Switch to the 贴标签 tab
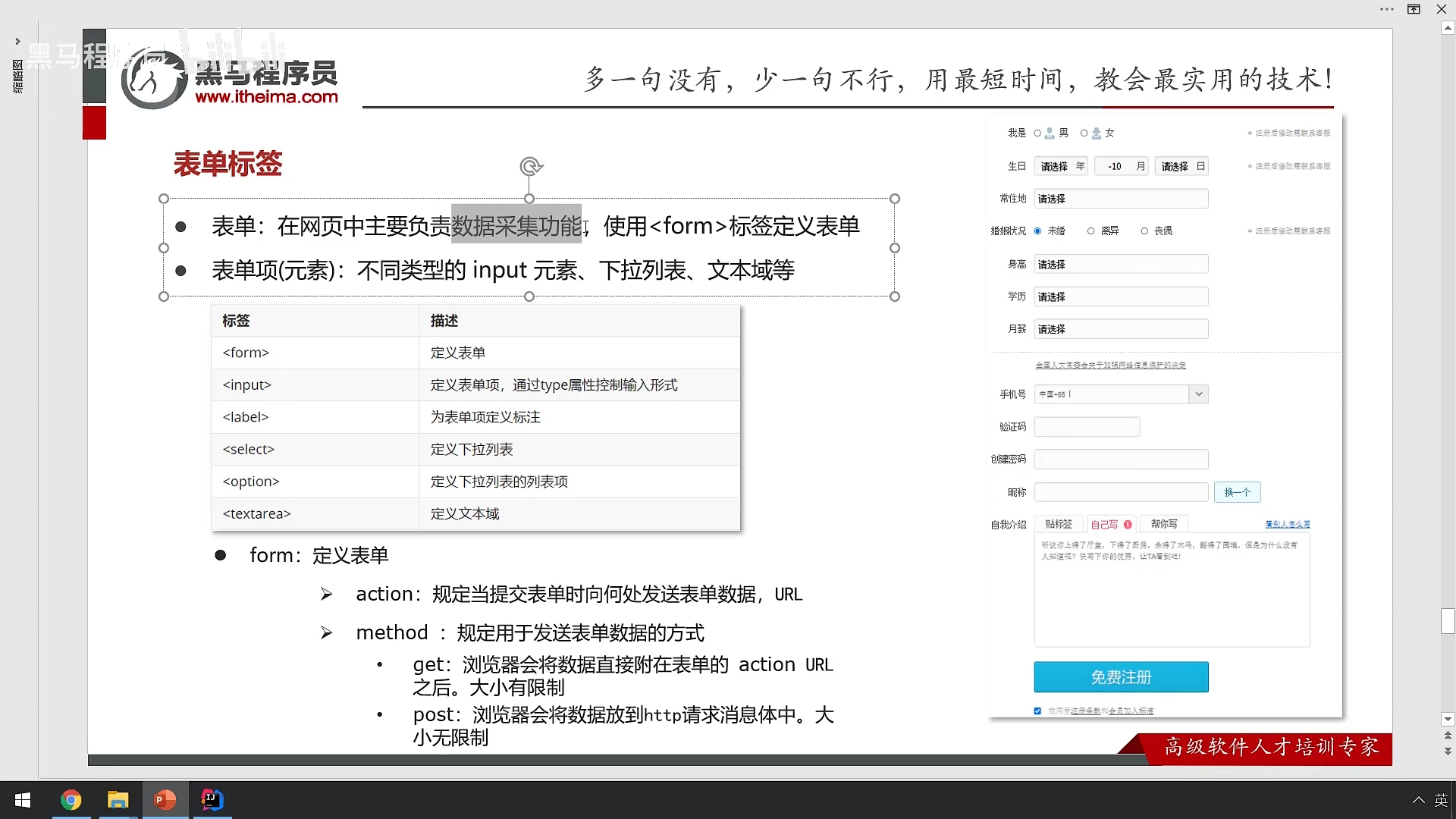The width and height of the screenshot is (1456, 819). tap(1058, 524)
